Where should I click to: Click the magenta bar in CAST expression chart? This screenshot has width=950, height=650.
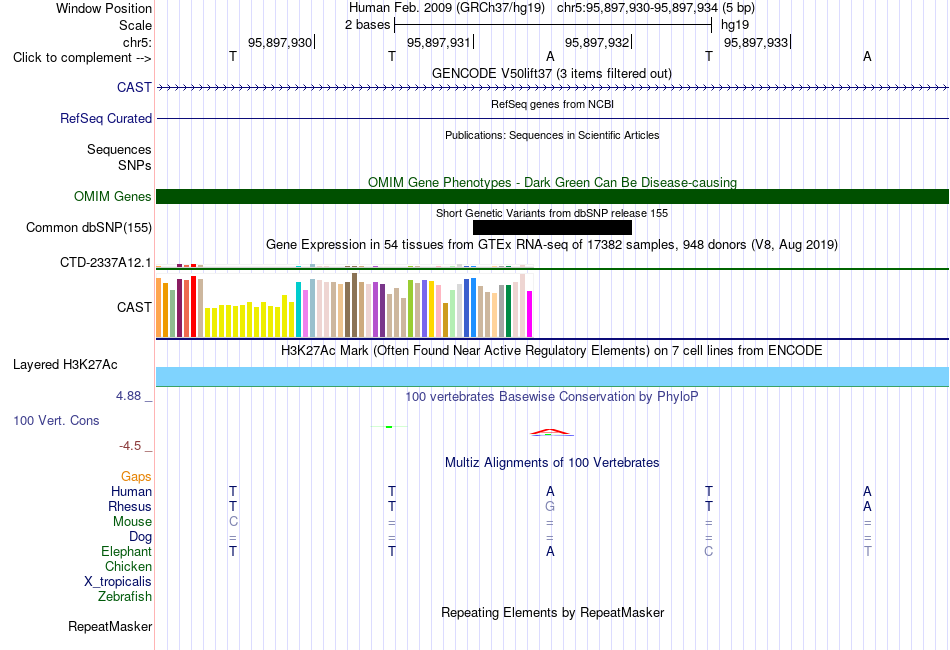click(x=530, y=314)
